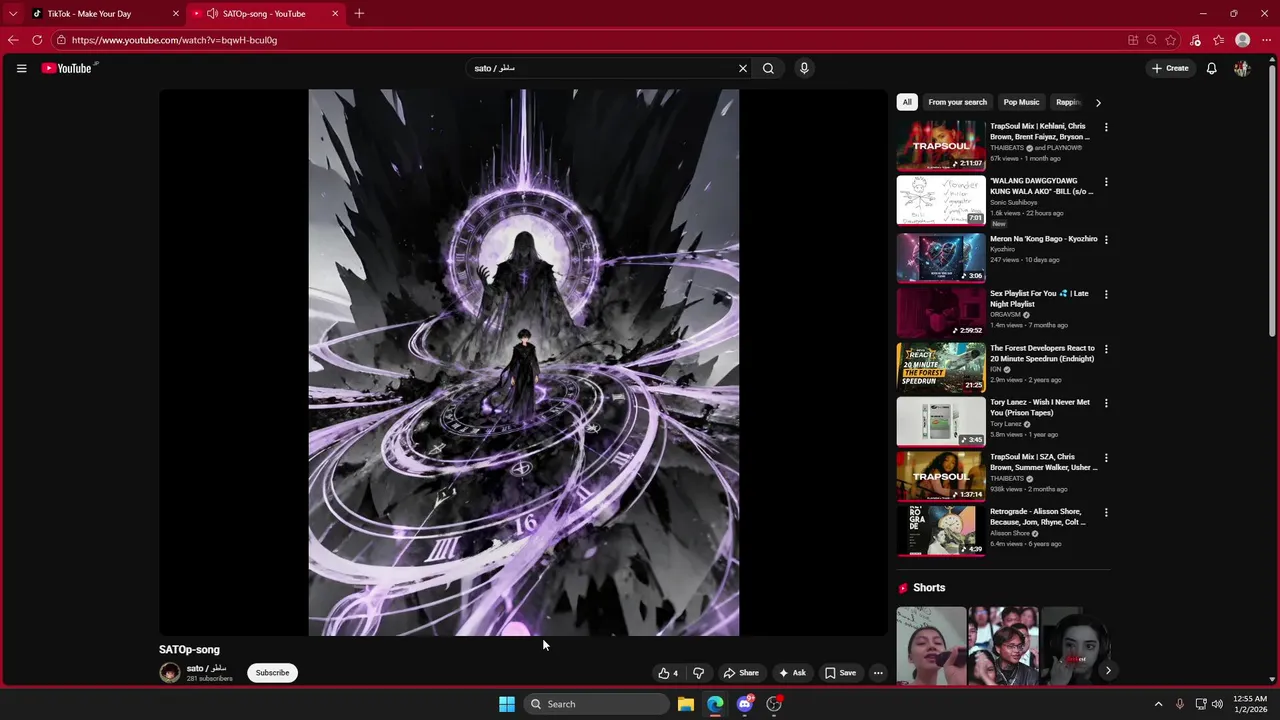Screen dimensions: 1280x720
Task: Click the taskbar Search box
Action: click(x=597, y=704)
